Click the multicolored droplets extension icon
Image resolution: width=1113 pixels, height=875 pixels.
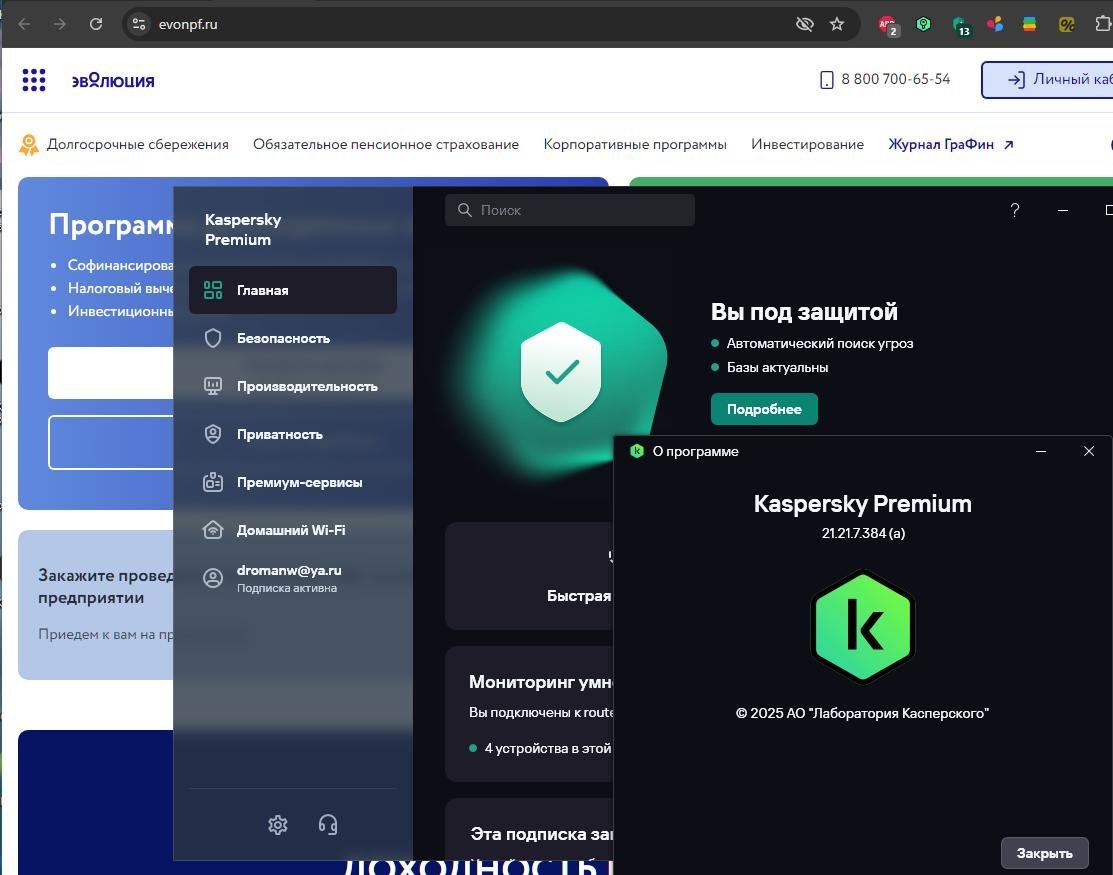pyautogui.click(x=994, y=24)
